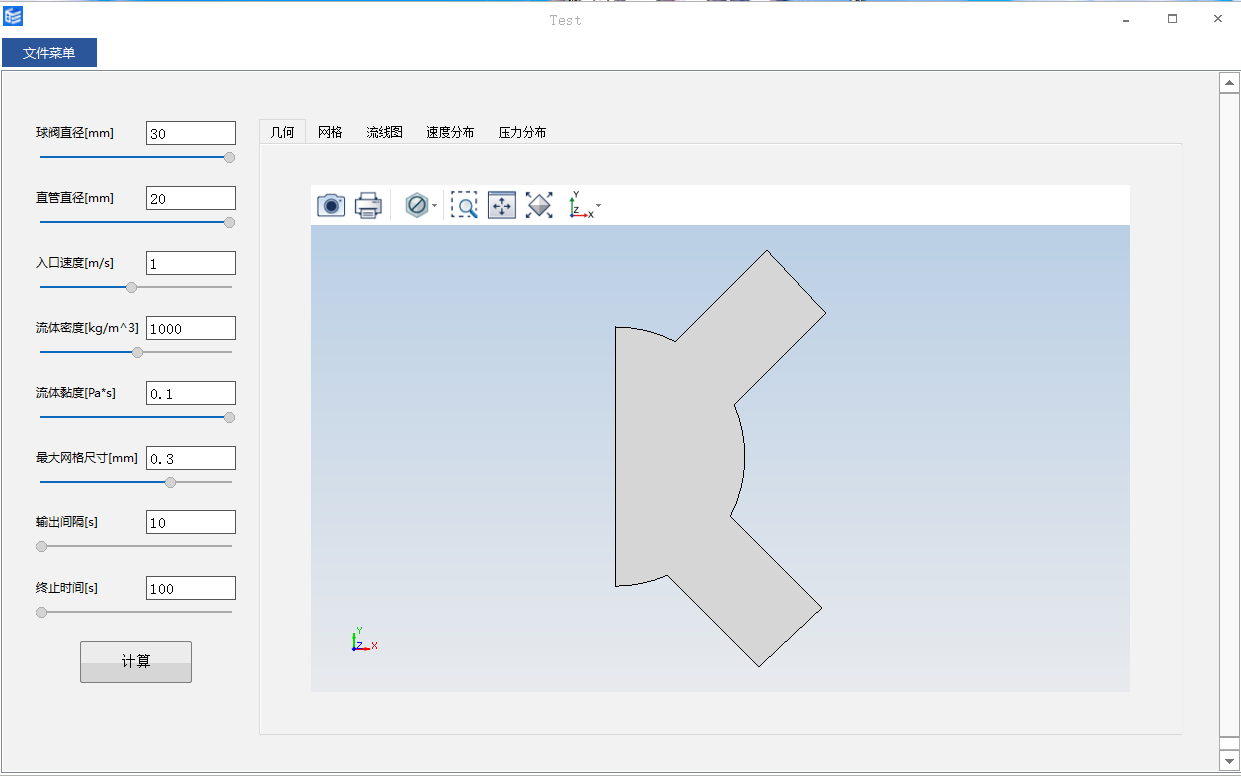This screenshot has width=1241, height=776.
Task: Click the scene light toggle icon
Action: coord(416,205)
